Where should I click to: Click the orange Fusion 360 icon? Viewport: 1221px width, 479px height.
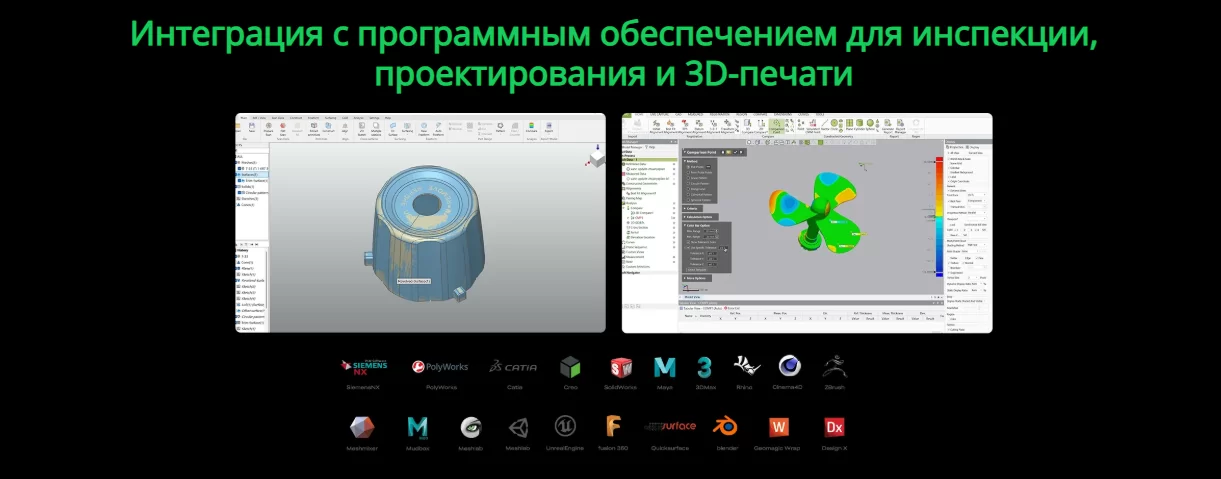[613, 428]
